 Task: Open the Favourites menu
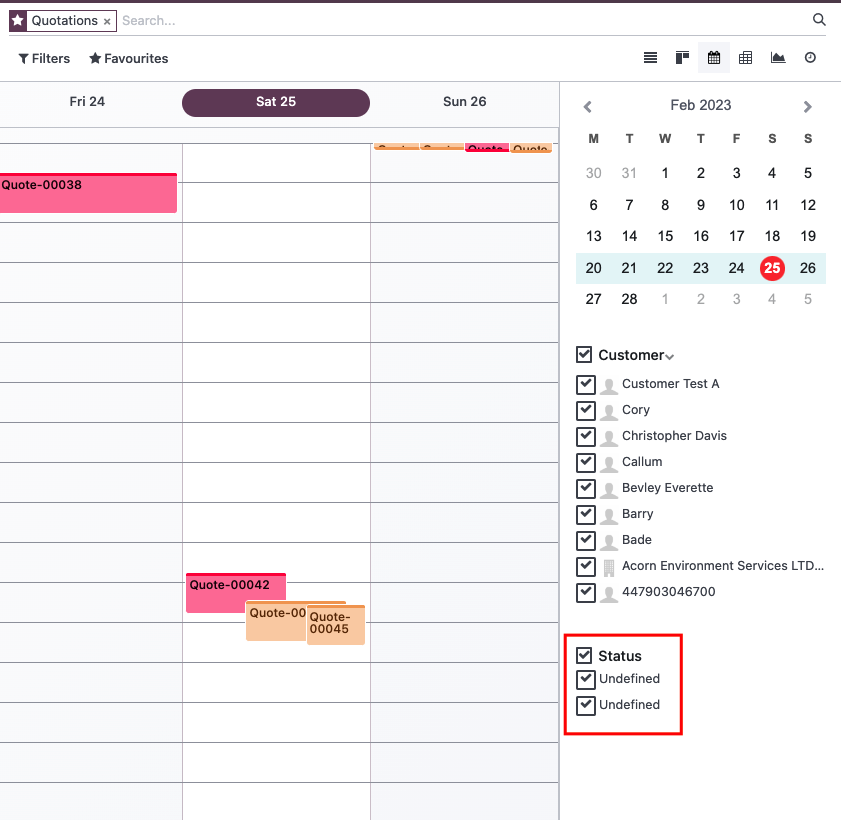coord(128,58)
